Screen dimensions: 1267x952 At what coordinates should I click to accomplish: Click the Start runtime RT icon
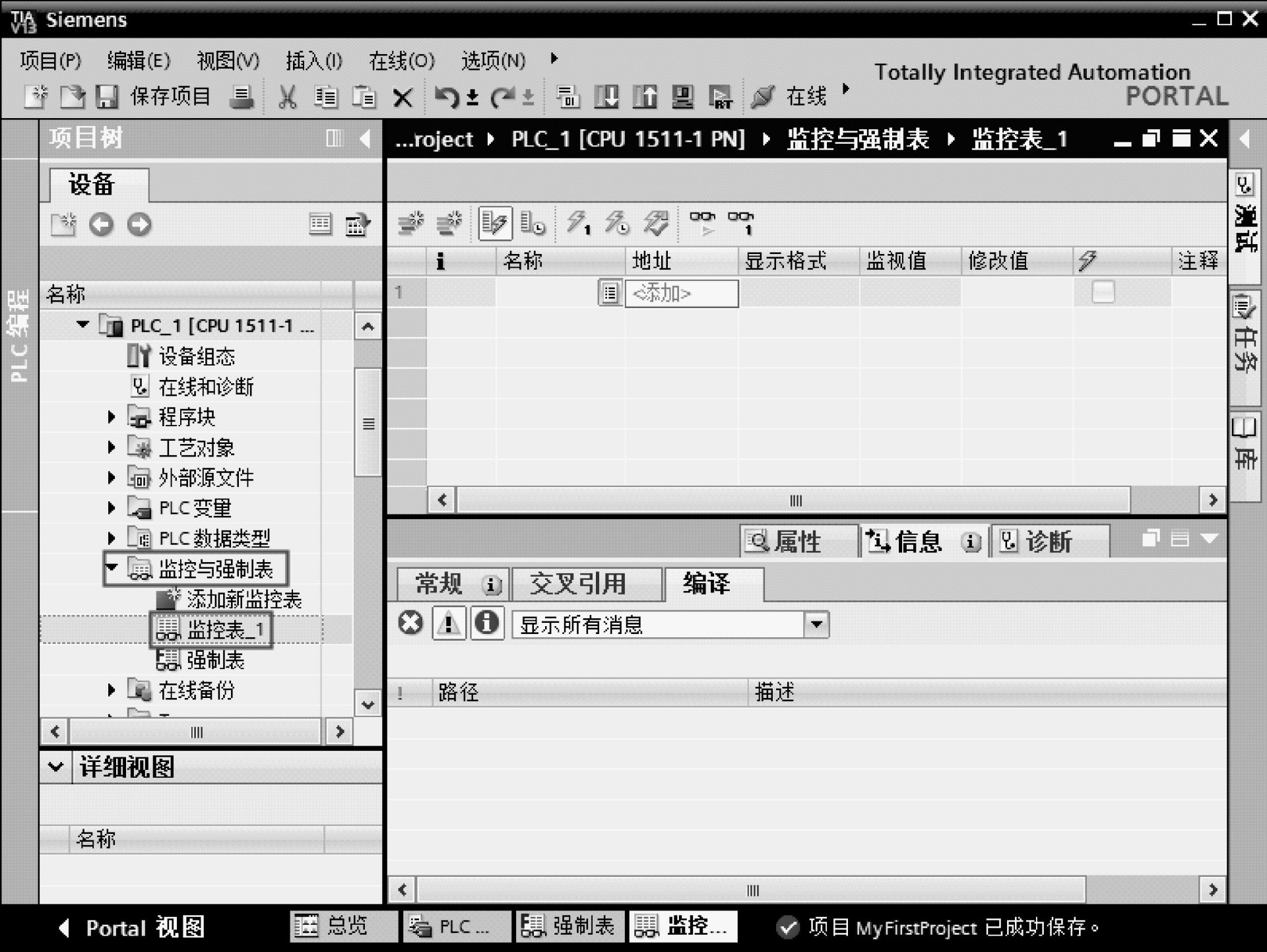tap(720, 98)
